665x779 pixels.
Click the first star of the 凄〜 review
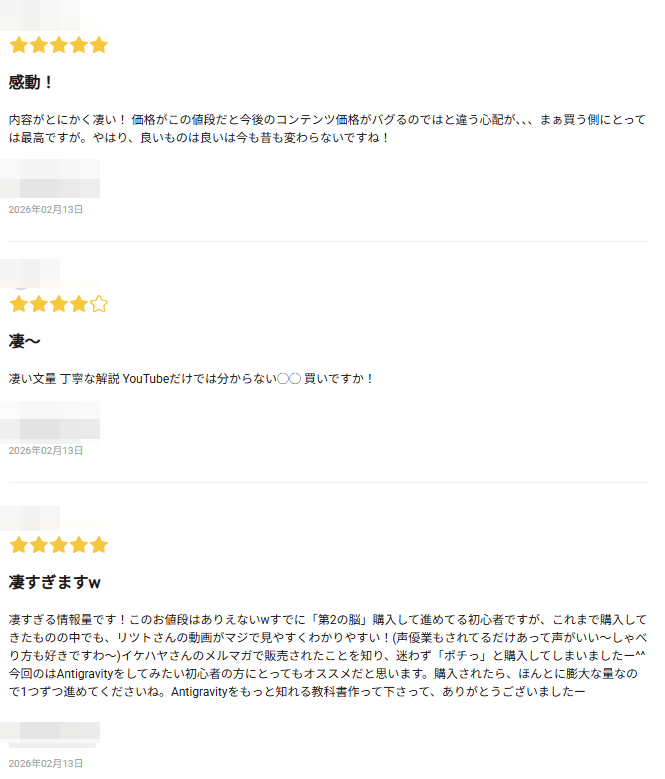point(19,304)
